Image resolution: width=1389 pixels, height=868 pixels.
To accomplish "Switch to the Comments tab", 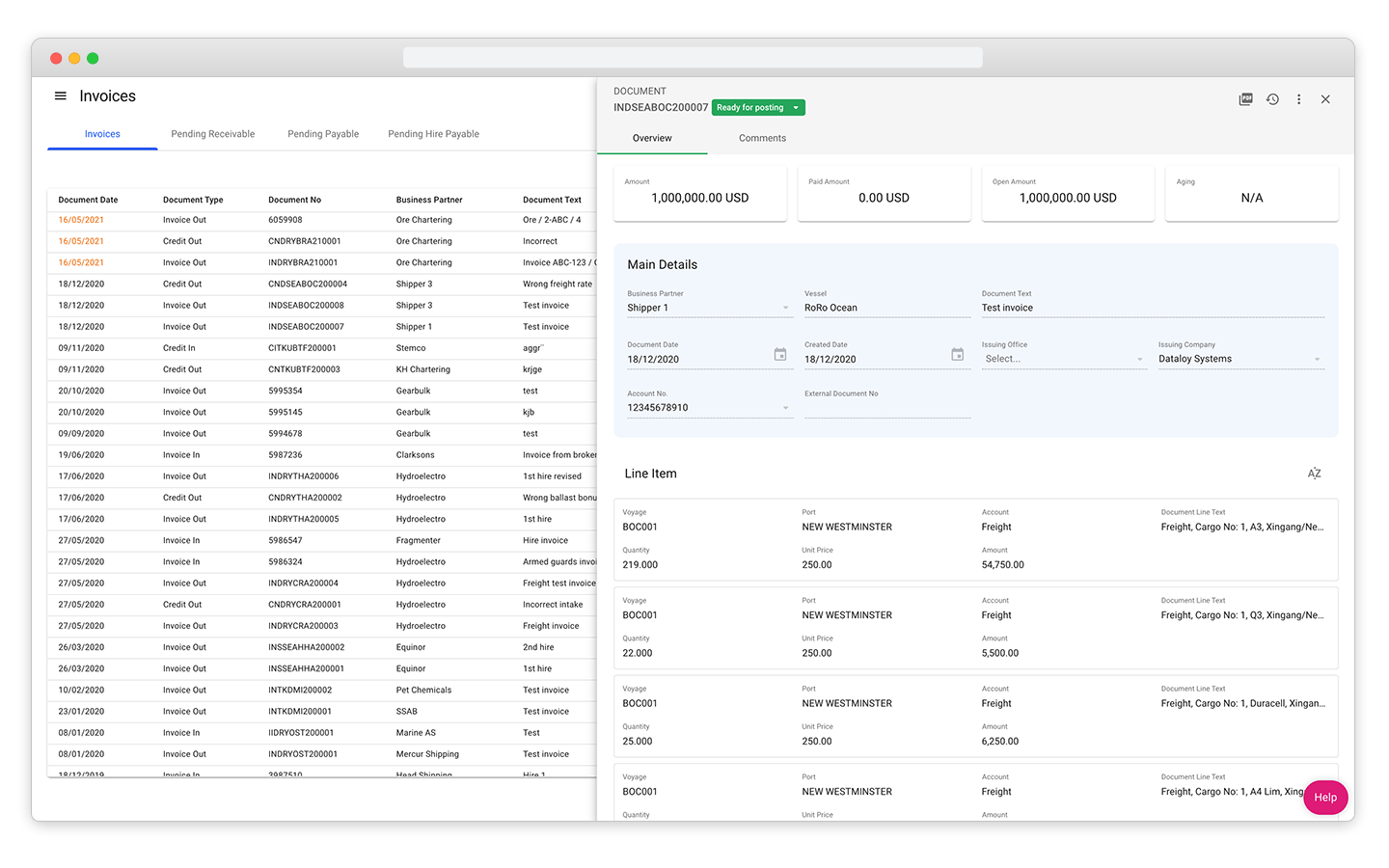I will click(761, 138).
